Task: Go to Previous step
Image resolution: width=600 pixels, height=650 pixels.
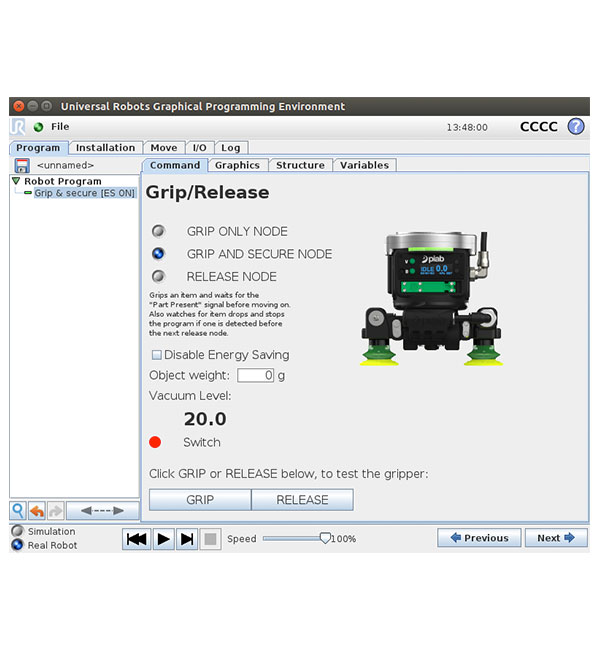Action: 479,538
